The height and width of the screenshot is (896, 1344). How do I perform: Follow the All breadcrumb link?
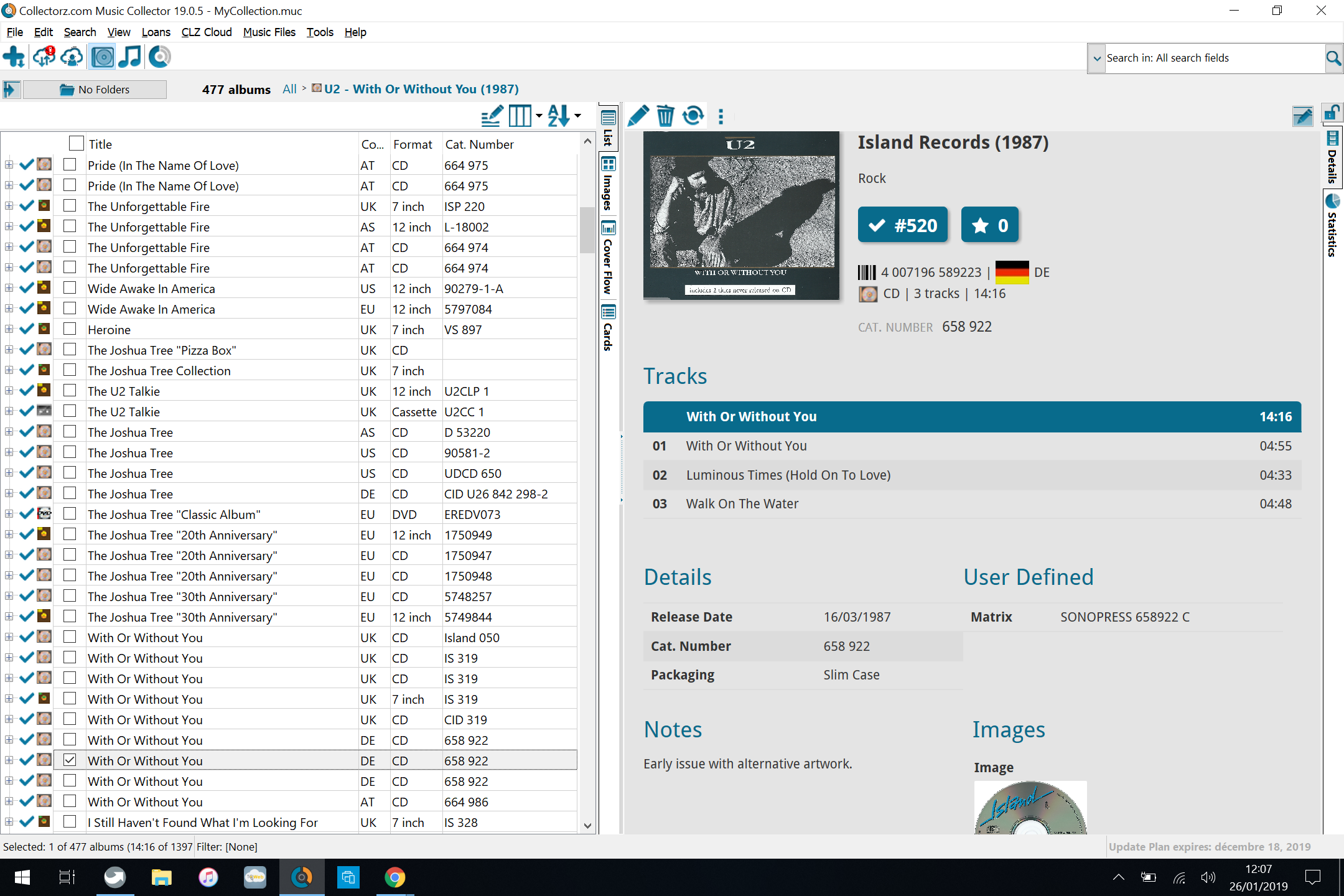[x=289, y=89]
